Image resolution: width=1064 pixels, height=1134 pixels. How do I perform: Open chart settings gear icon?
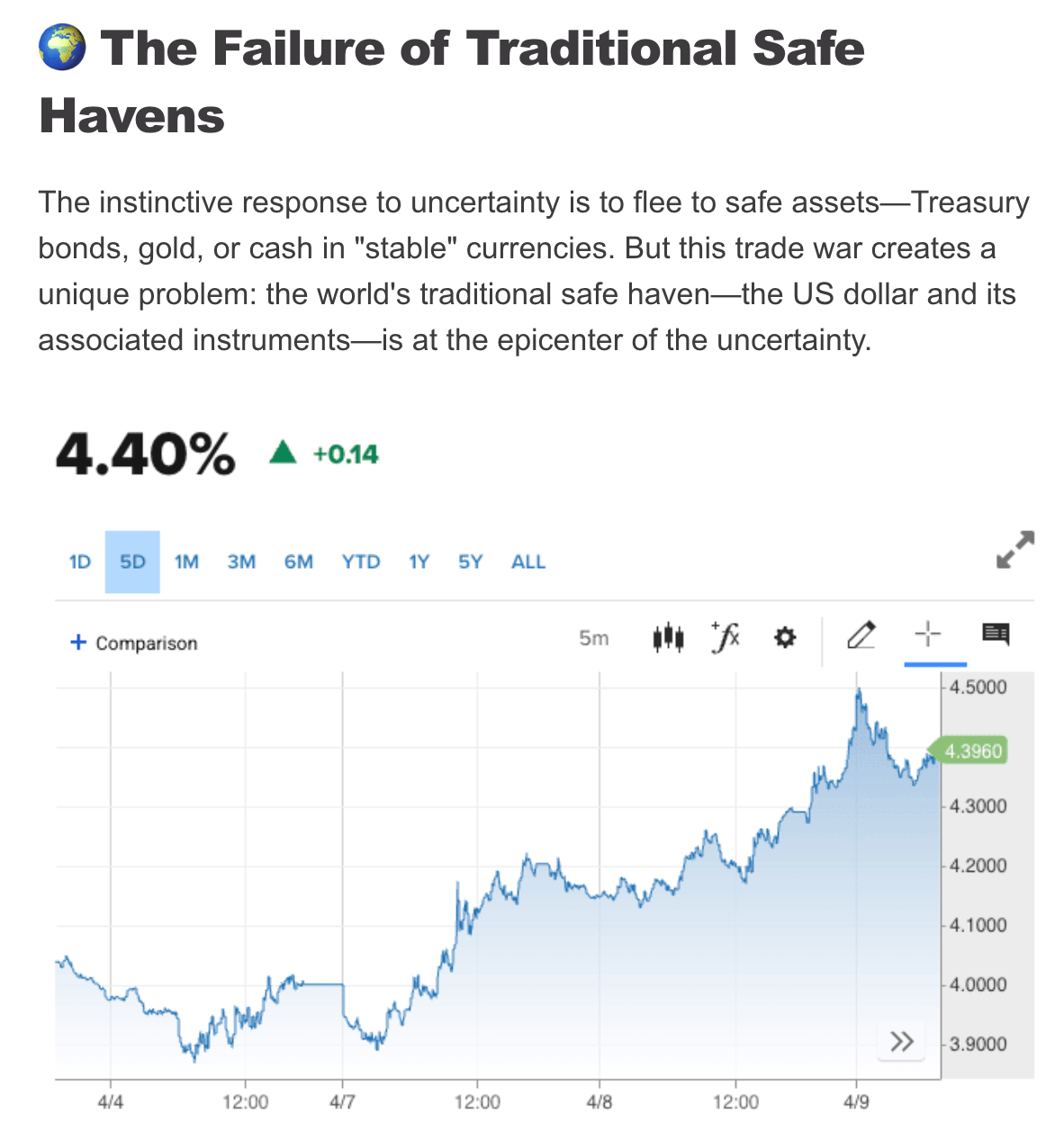[x=785, y=638]
